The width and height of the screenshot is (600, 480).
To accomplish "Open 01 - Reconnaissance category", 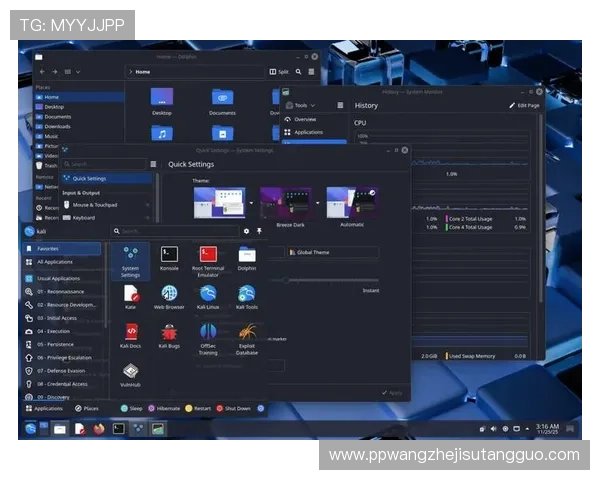I will tap(62, 292).
